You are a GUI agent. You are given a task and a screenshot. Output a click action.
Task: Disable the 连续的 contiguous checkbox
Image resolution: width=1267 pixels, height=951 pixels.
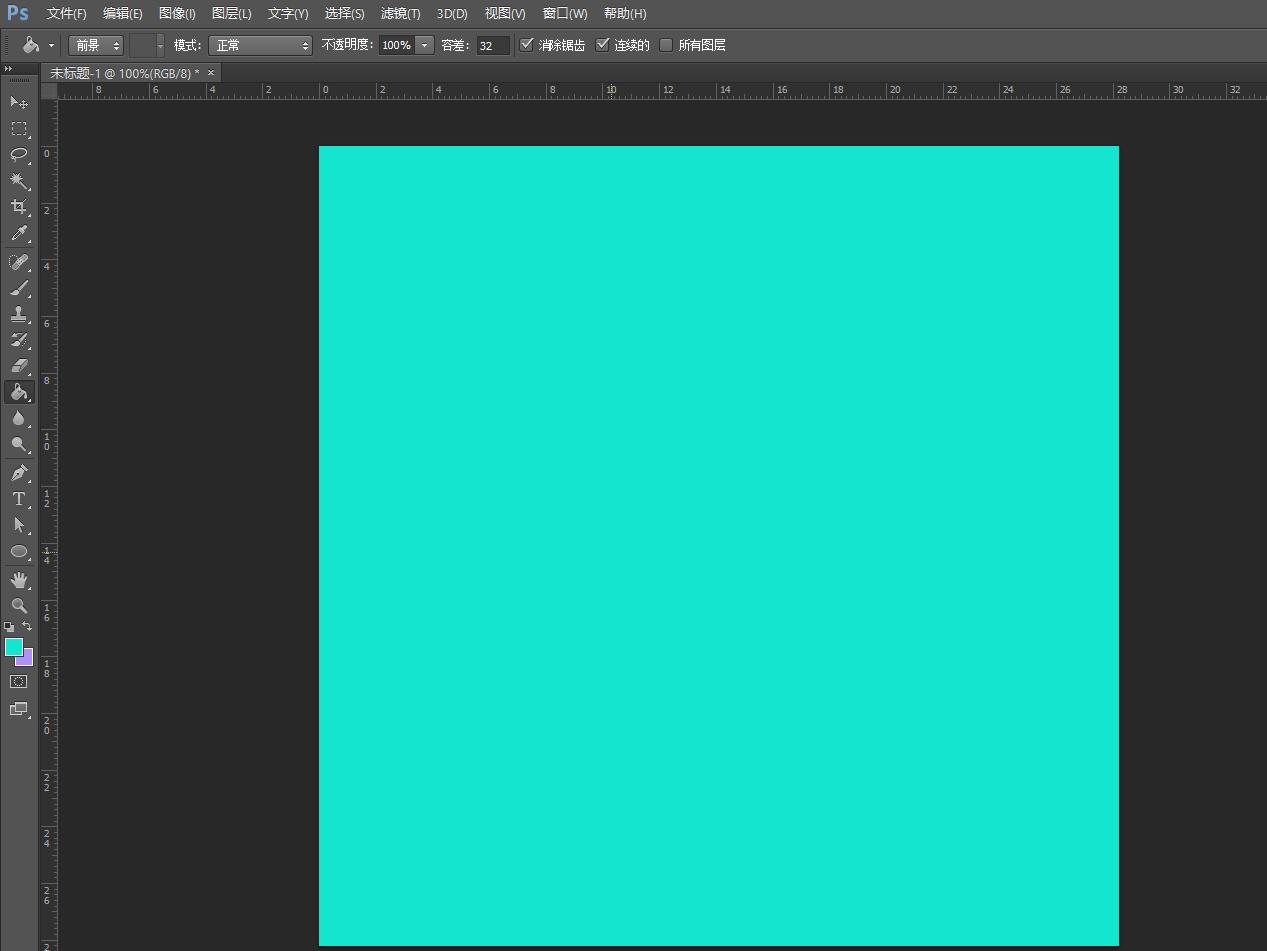tap(602, 45)
